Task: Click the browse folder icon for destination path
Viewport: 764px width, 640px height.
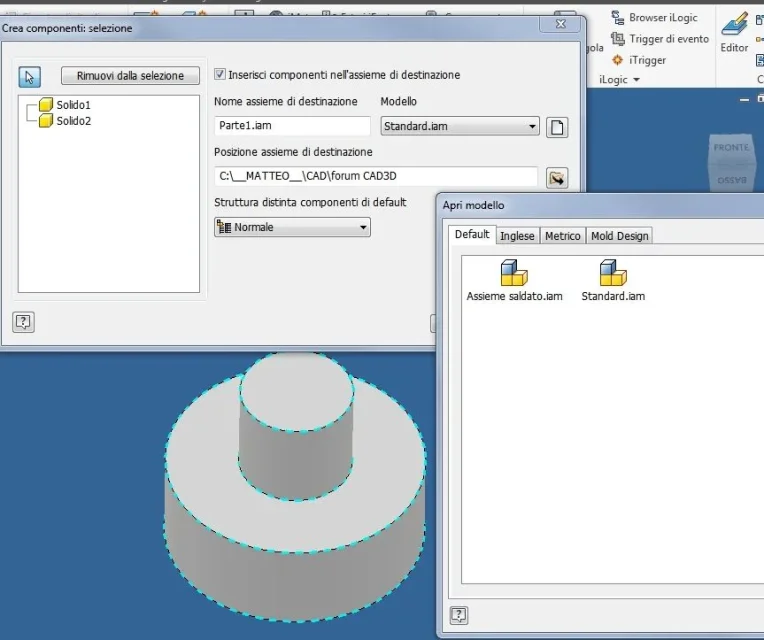Action: point(557,178)
